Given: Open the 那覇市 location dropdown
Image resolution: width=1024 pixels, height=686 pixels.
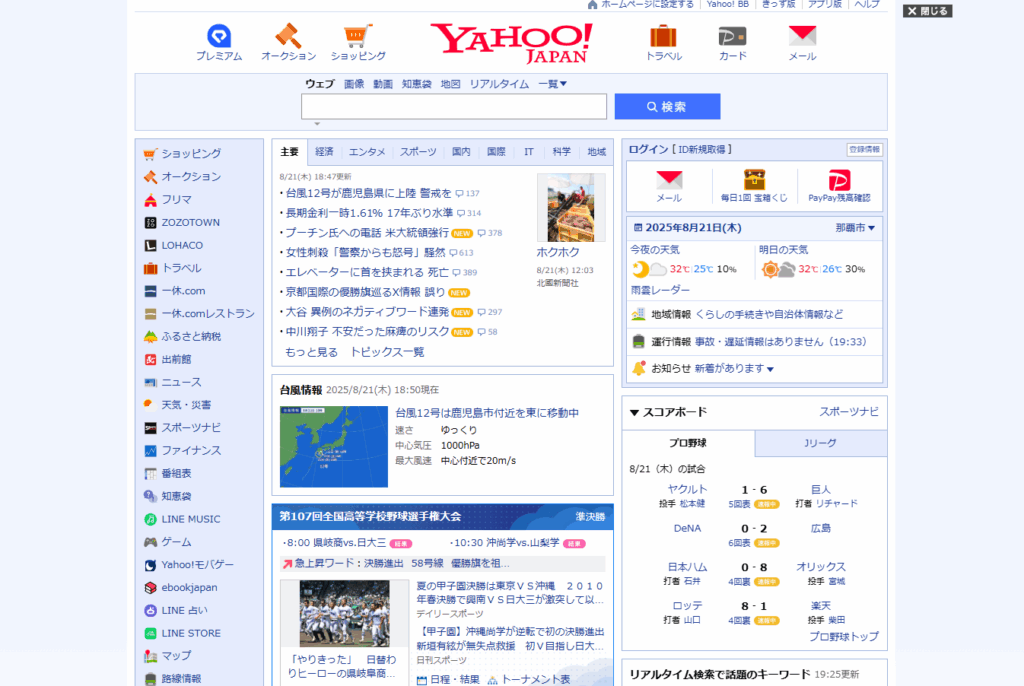Looking at the screenshot, I should click(x=855, y=228).
